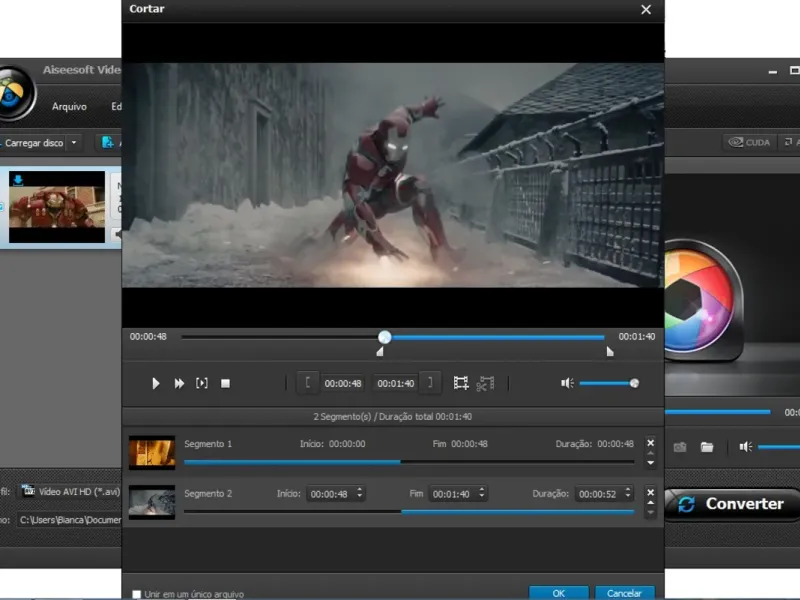Remove Segmento 2 using its X icon
800x600 pixels.
[650, 492]
